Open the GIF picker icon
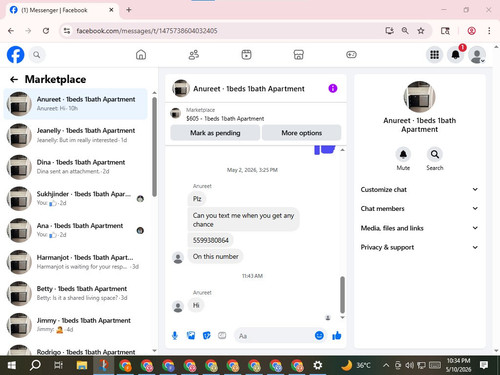Viewport: 500px width, 375px height. coord(222,336)
